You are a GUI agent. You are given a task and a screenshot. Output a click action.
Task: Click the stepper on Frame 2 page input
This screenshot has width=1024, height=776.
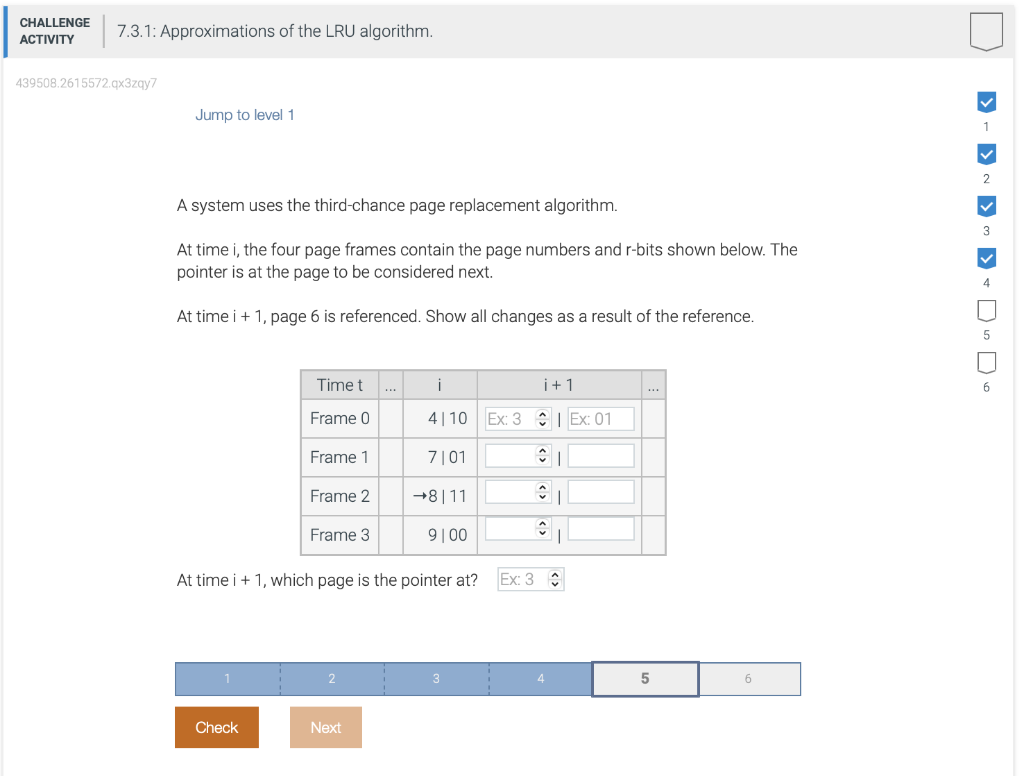pos(542,491)
